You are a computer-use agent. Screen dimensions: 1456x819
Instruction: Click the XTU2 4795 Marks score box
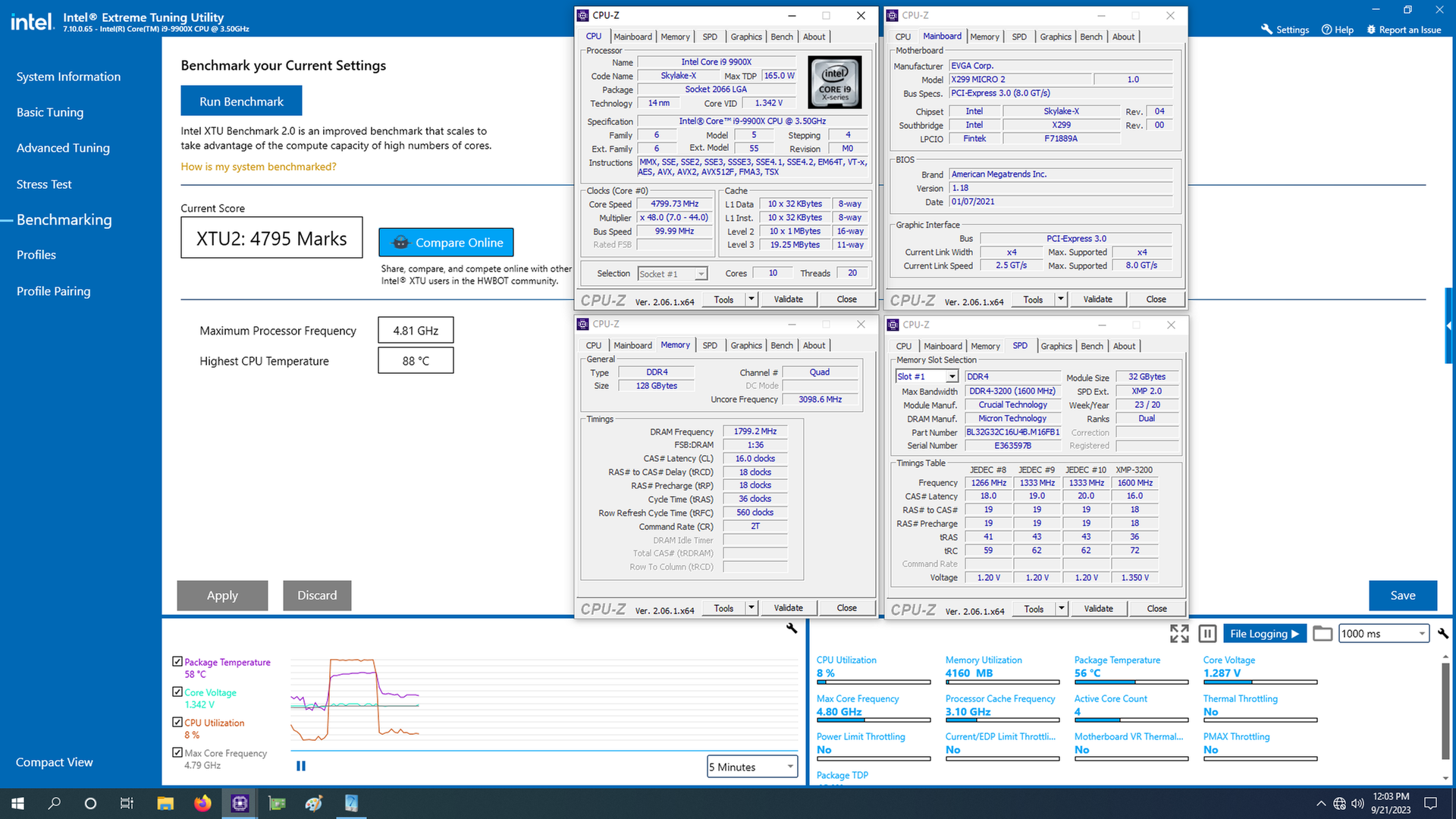[271, 238]
